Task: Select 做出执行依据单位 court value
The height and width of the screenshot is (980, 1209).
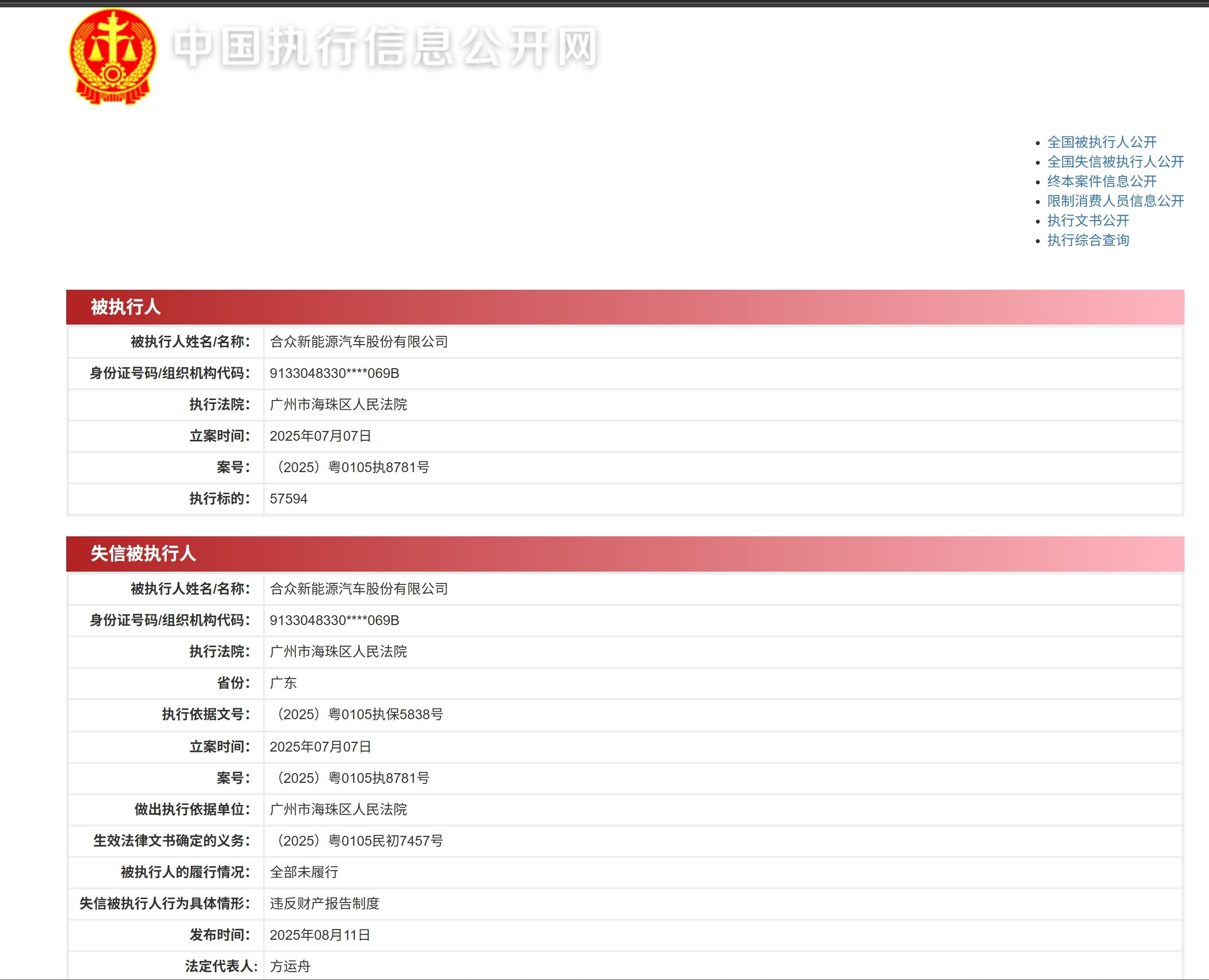Action: 338,809
